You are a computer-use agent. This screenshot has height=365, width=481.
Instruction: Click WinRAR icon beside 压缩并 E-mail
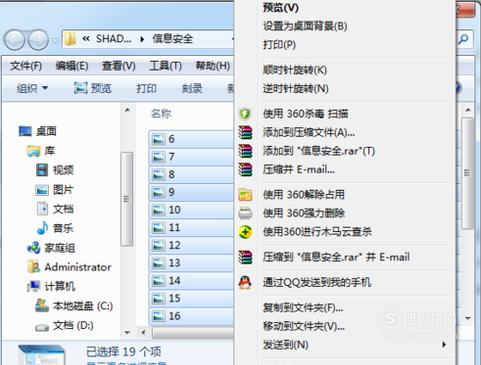pos(245,169)
